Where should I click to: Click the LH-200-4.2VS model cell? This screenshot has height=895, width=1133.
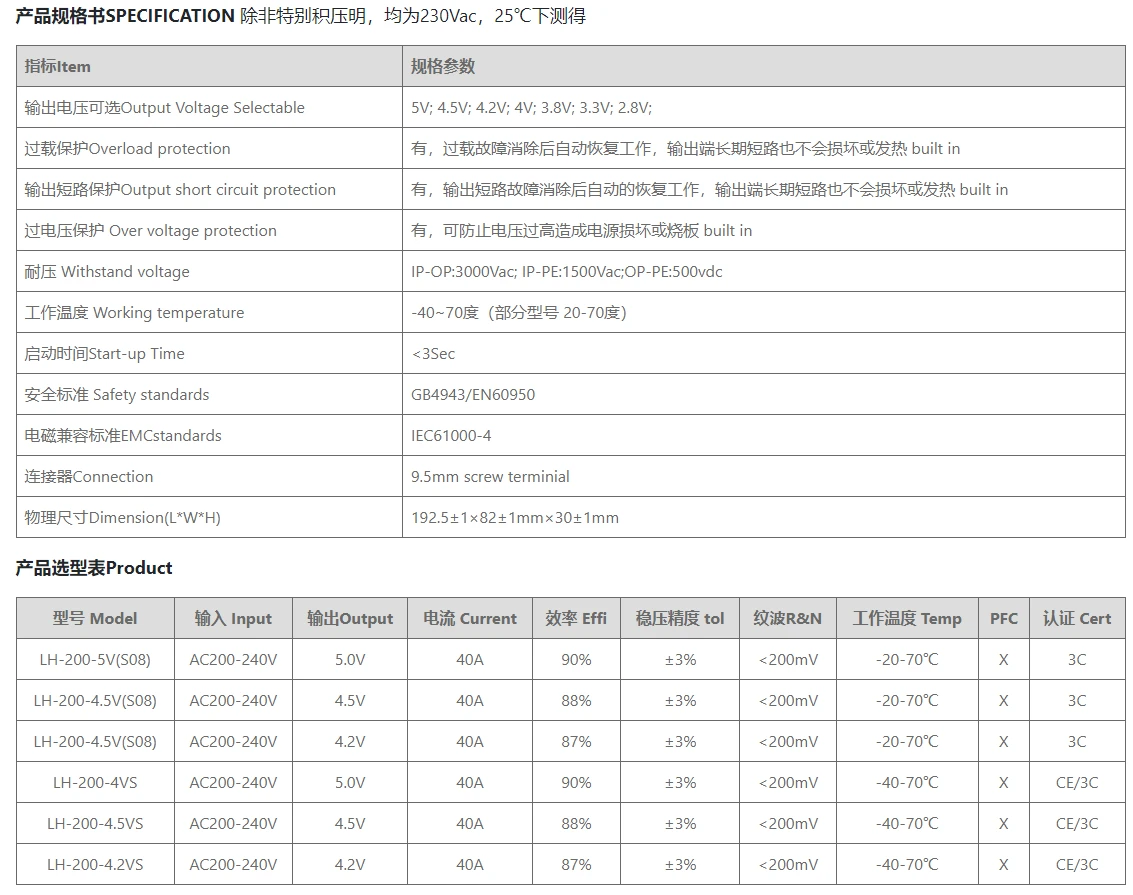[x=95, y=864]
